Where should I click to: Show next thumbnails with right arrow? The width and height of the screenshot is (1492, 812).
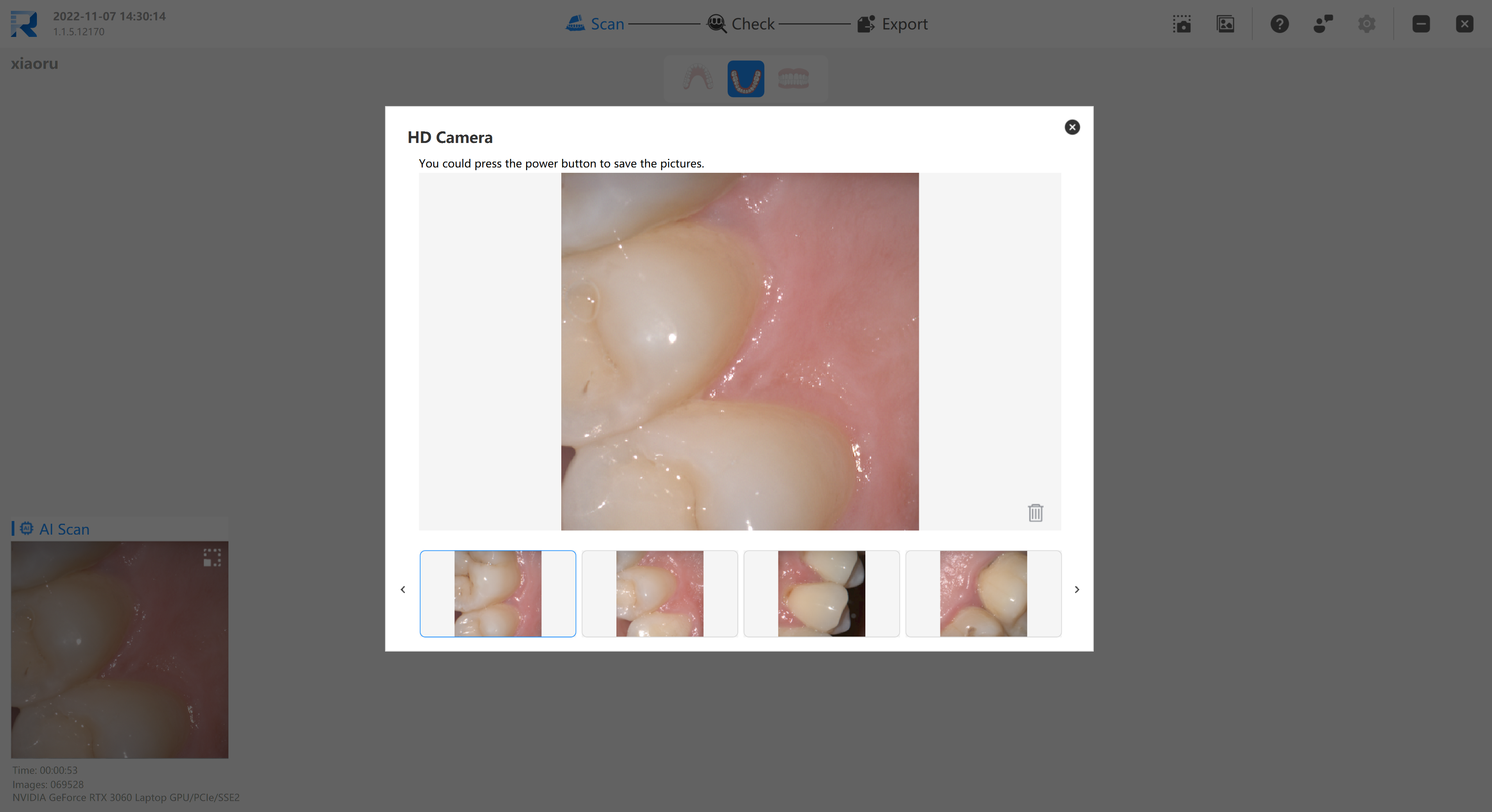point(1077,590)
